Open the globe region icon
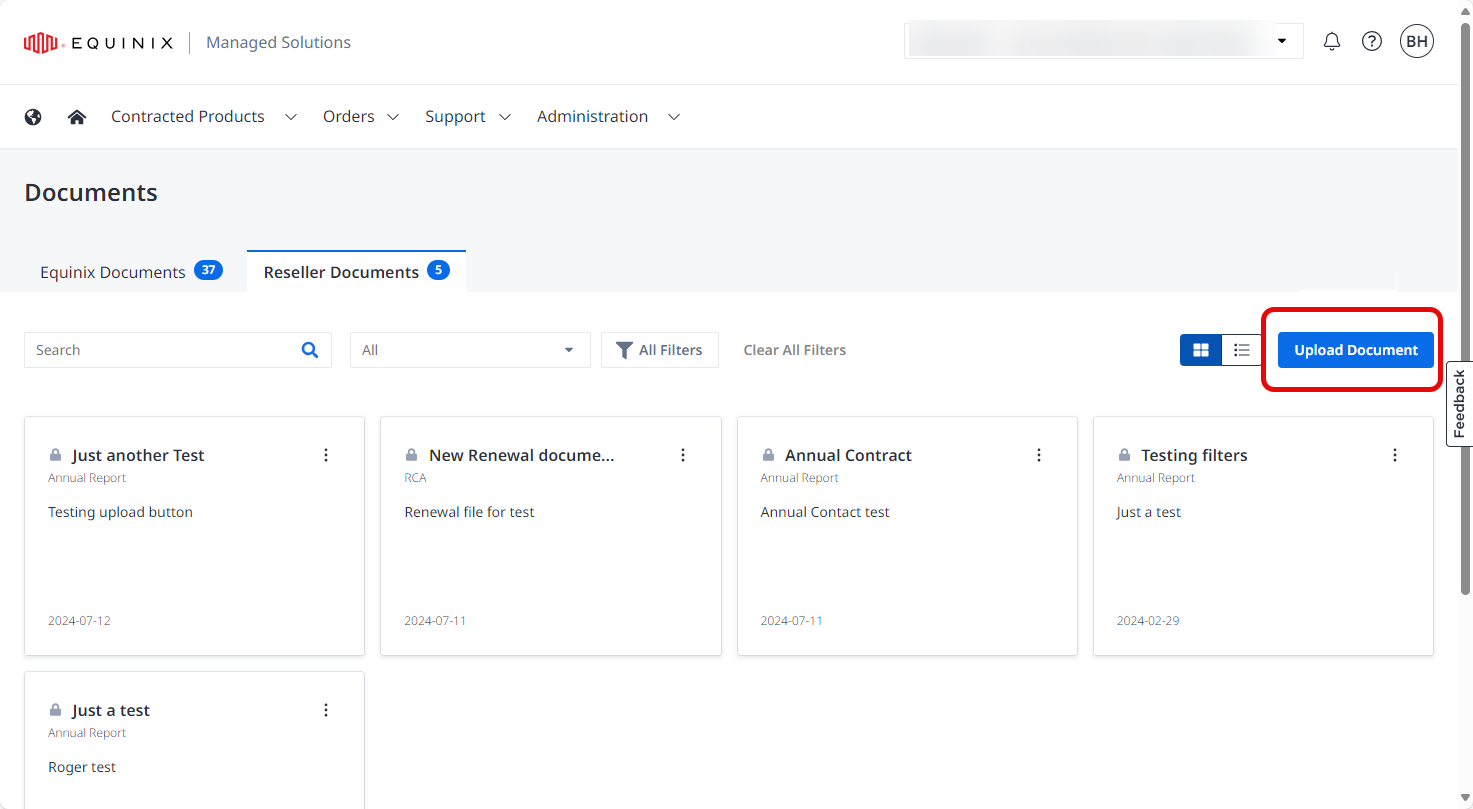This screenshot has height=809, width=1473. pos(33,117)
